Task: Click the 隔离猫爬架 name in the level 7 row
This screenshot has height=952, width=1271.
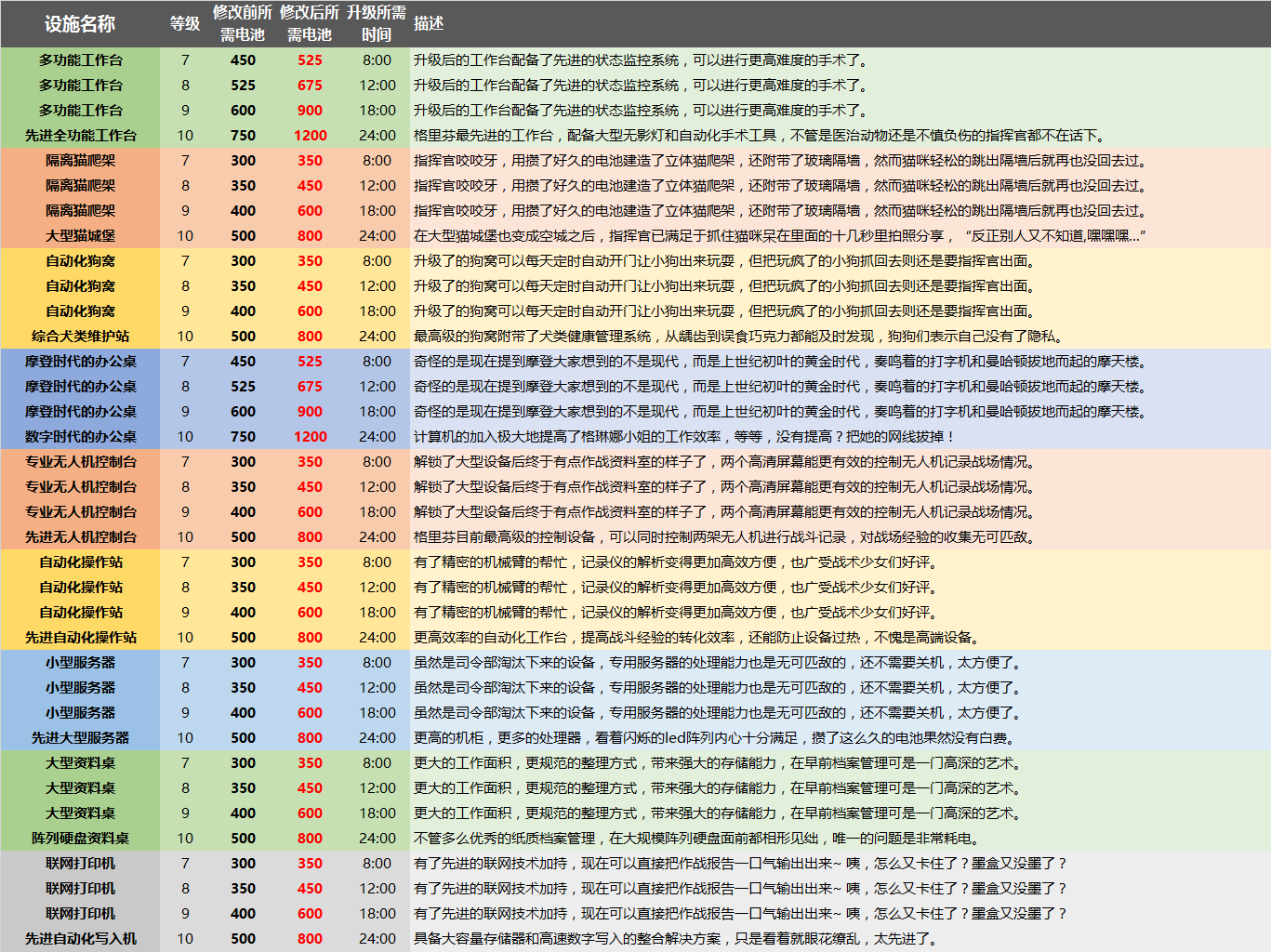Action: (x=81, y=161)
